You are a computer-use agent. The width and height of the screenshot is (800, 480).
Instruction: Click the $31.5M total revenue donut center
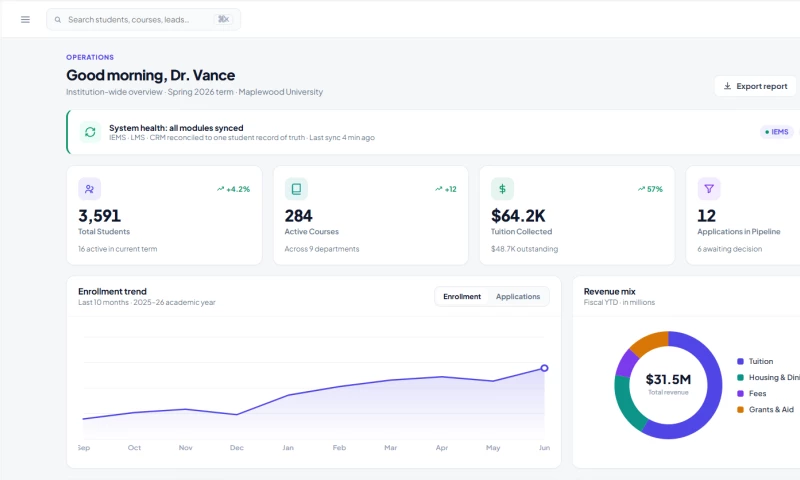[x=668, y=384]
